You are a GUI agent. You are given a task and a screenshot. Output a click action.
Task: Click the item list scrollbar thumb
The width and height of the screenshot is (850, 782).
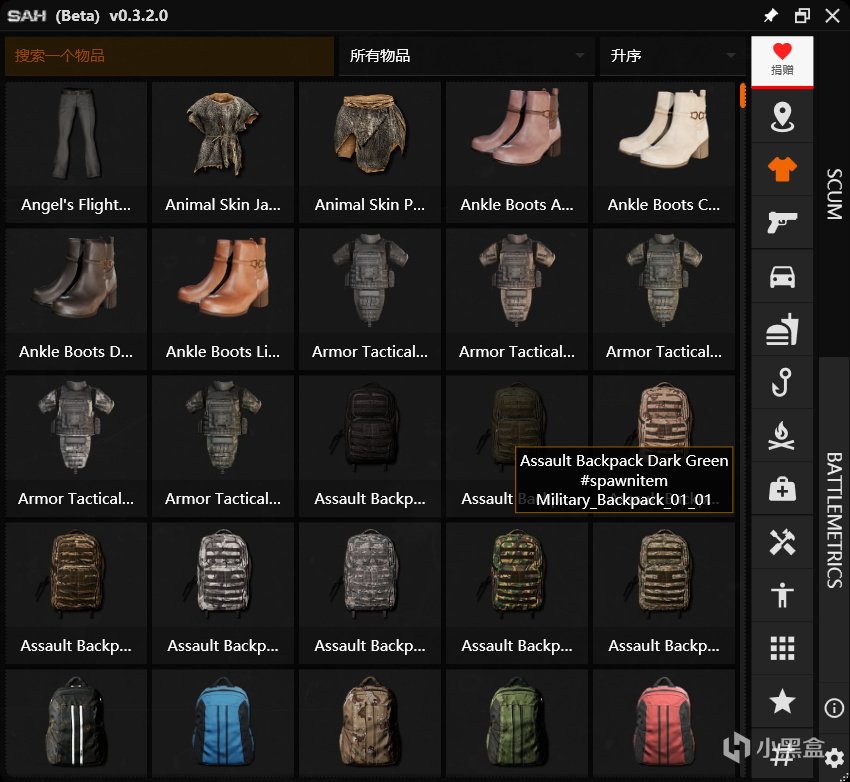pos(743,95)
